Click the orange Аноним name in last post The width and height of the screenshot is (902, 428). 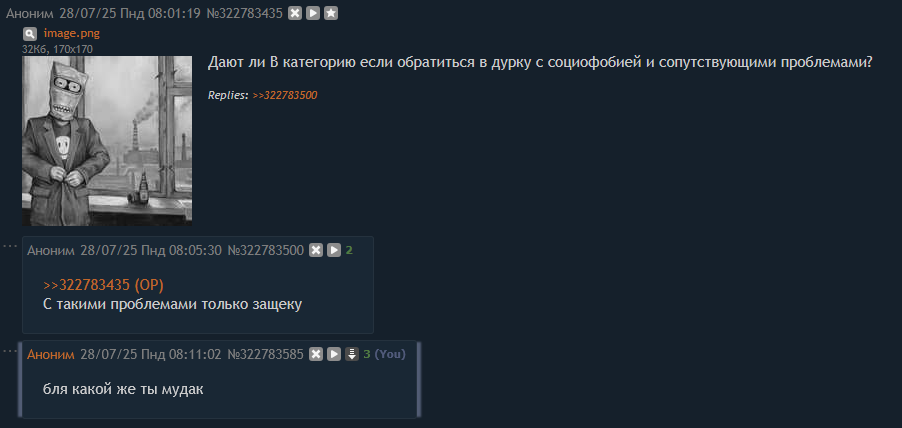coord(51,354)
